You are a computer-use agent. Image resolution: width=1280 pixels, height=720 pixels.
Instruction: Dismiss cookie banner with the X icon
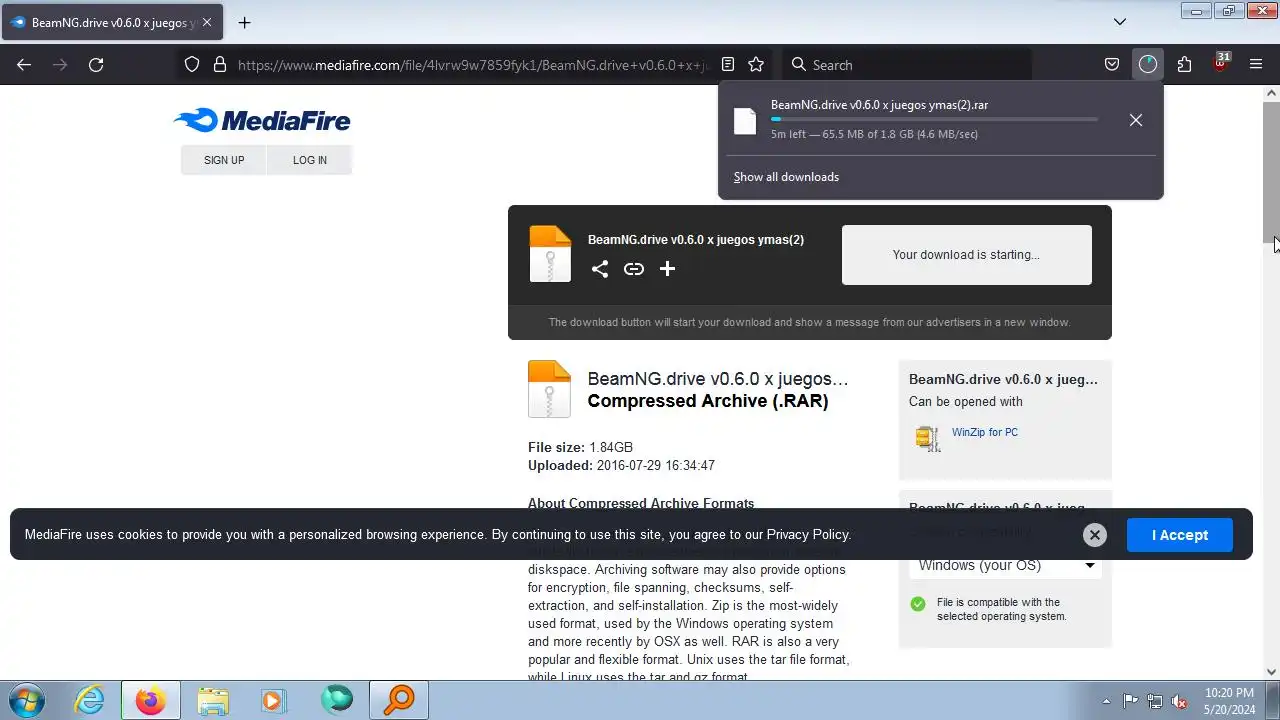(x=1095, y=535)
